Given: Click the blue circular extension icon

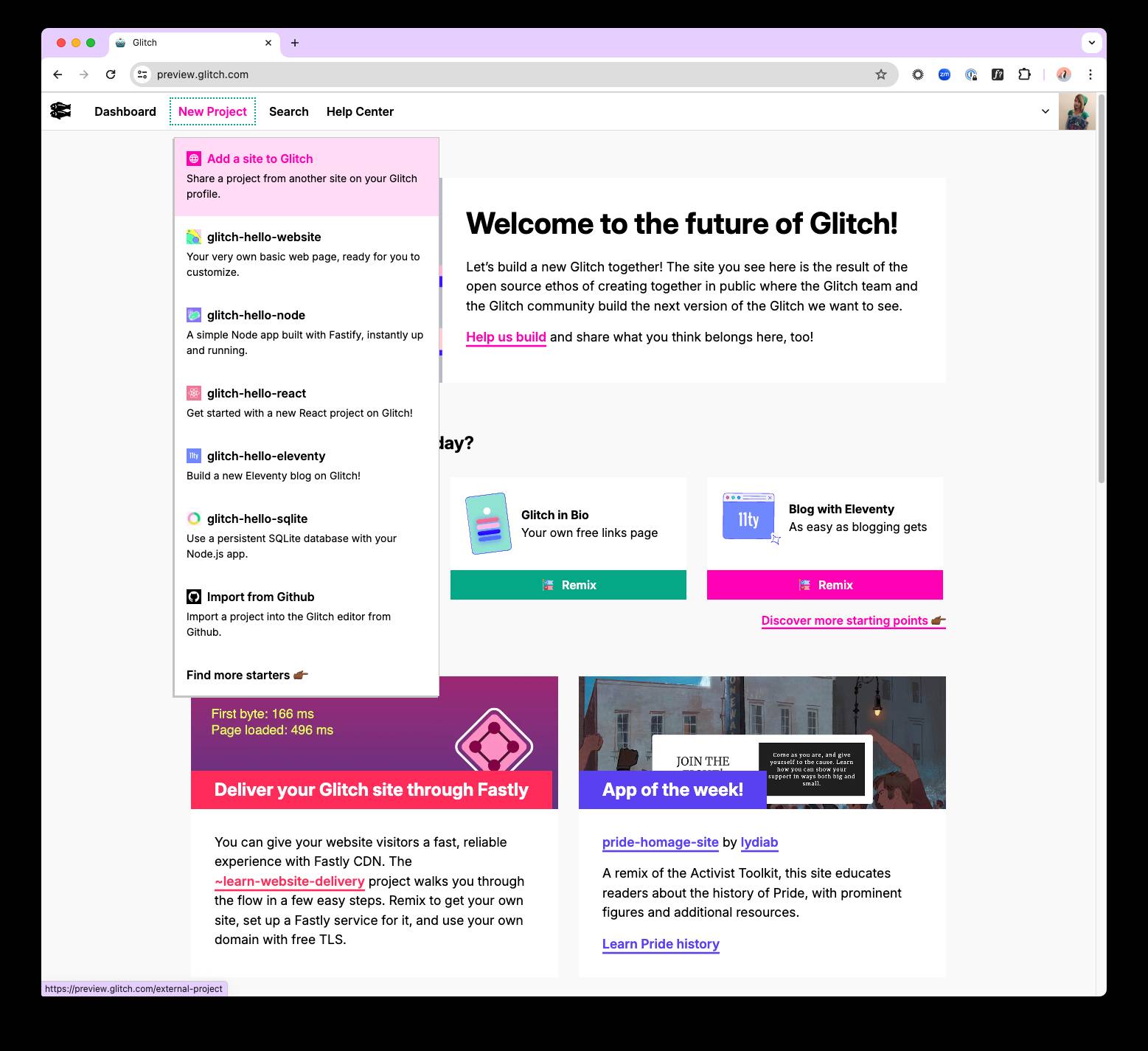Looking at the screenshot, I should pyautogui.click(x=971, y=74).
